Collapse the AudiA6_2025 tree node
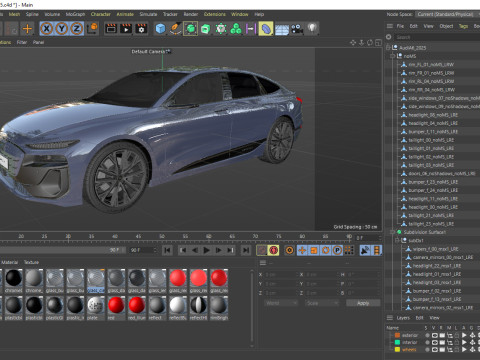The image size is (480, 360). [x=388, y=48]
